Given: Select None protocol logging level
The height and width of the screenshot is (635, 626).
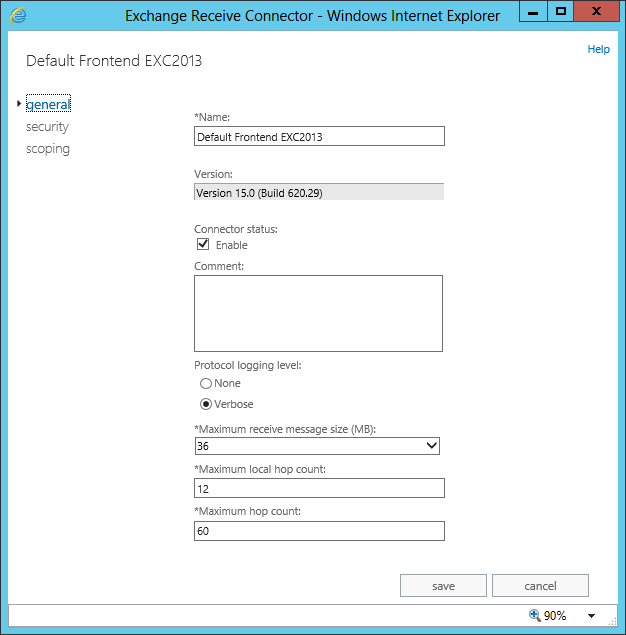Looking at the screenshot, I should pos(206,383).
